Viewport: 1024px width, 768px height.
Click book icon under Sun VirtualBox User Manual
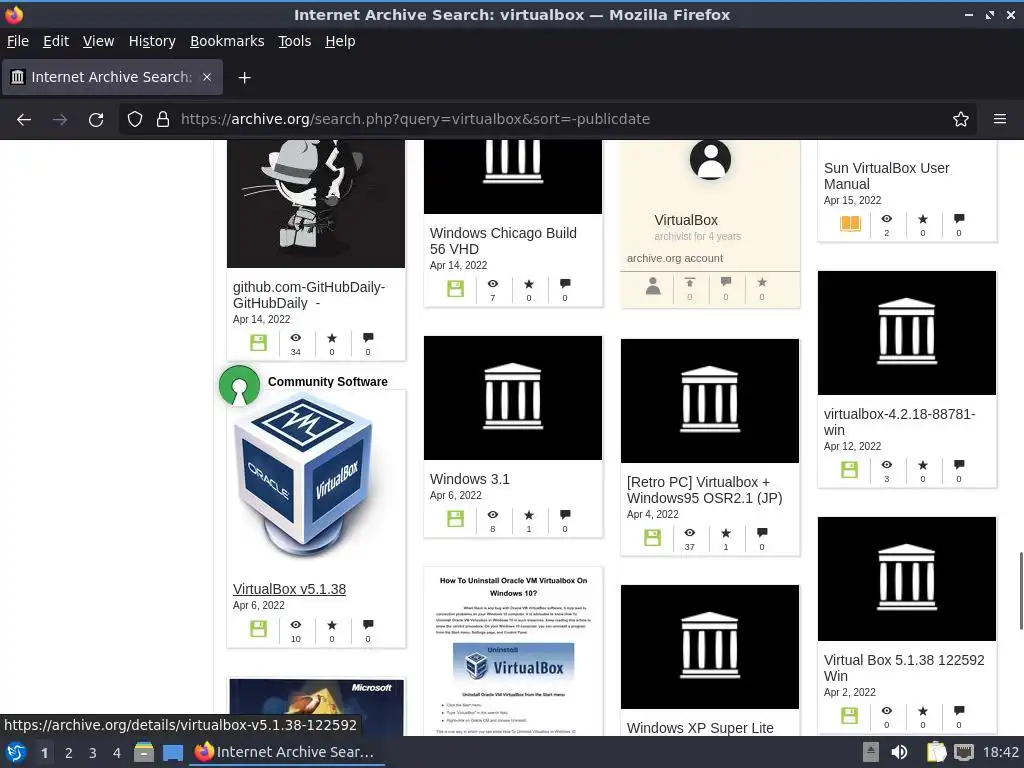pyautogui.click(x=850, y=224)
